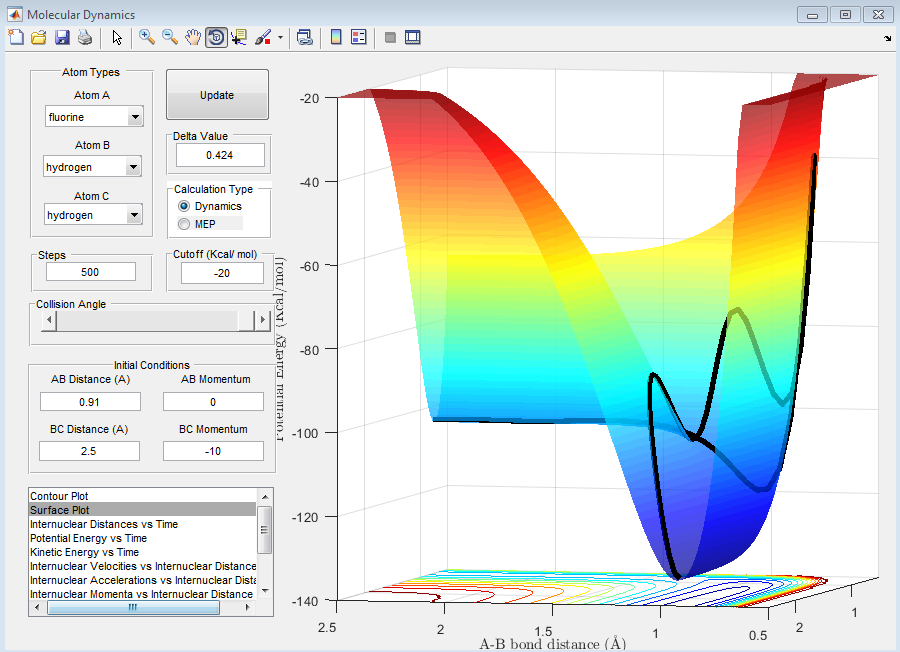This screenshot has width=900, height=652.
Task: Select the MEP calculation type
Action: tap(184, 224)
